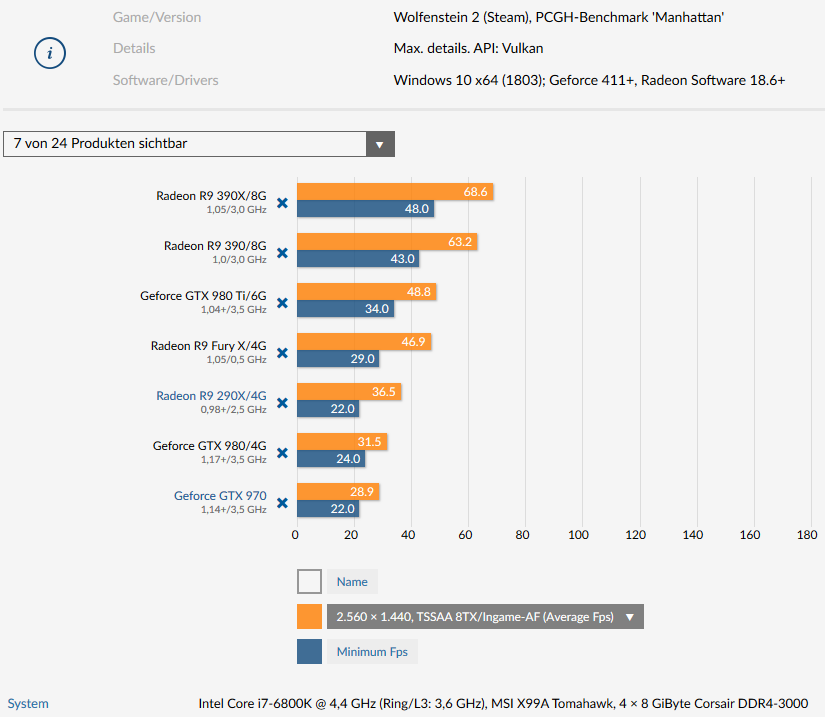Open the Radeon R9 290X/4G link
The height and width of the screenshot is (717, 825).
(211, 396)
